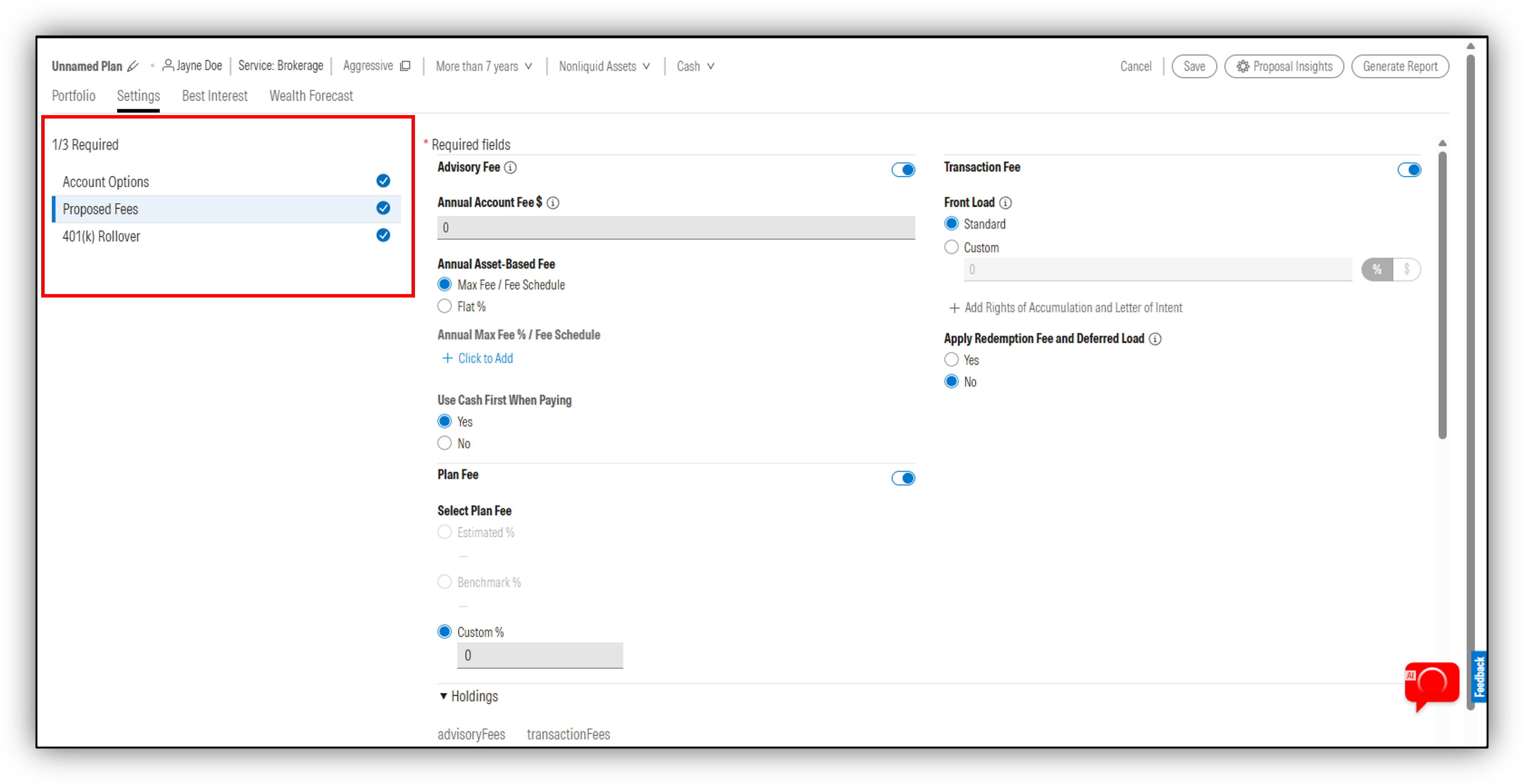The width and height of the screenshot is (1524, 784).
Task: Switch front load unit to percent
Action: tap(1377, 270)
